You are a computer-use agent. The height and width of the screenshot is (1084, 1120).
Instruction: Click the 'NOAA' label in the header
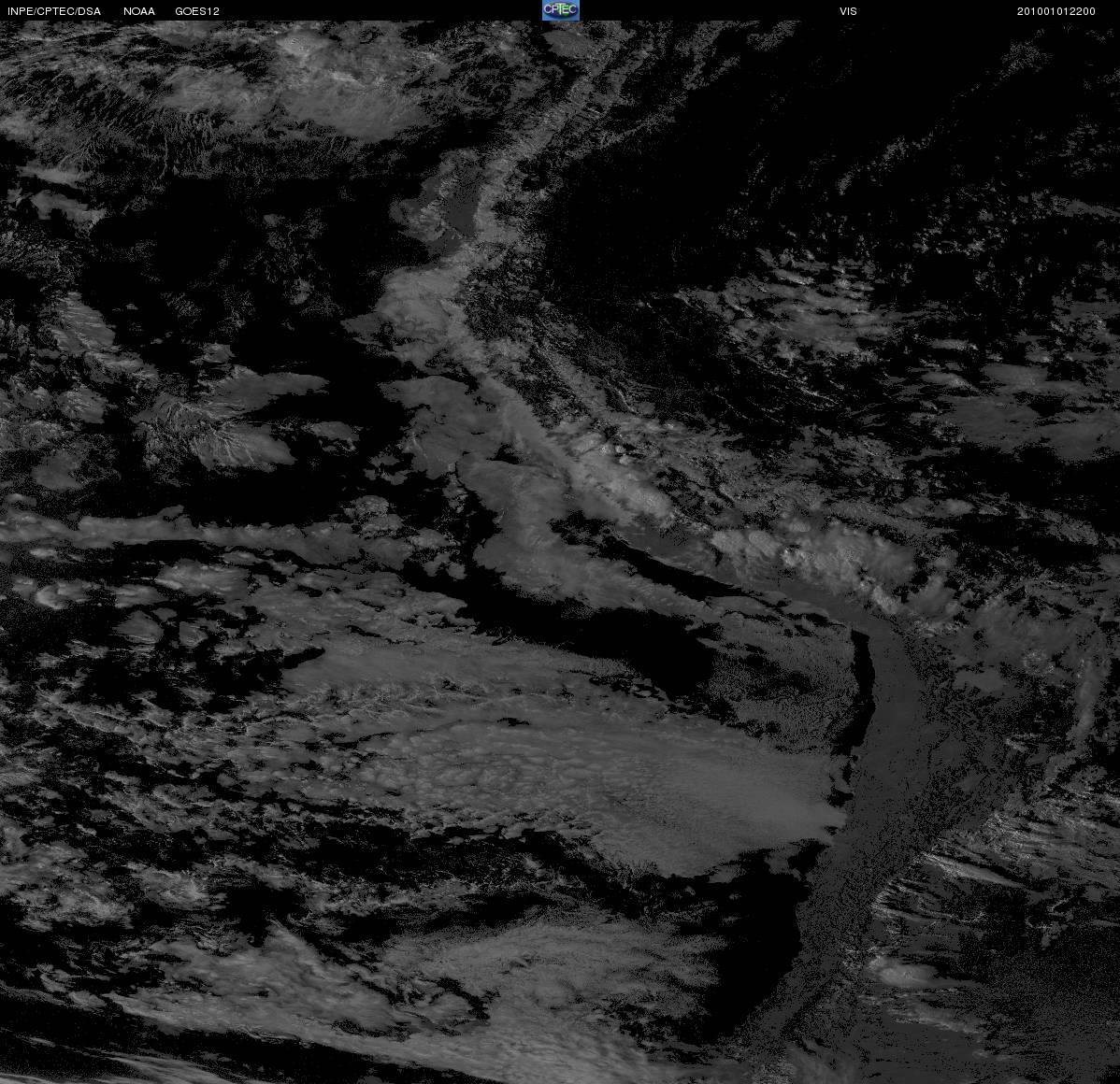pos(139,11)
